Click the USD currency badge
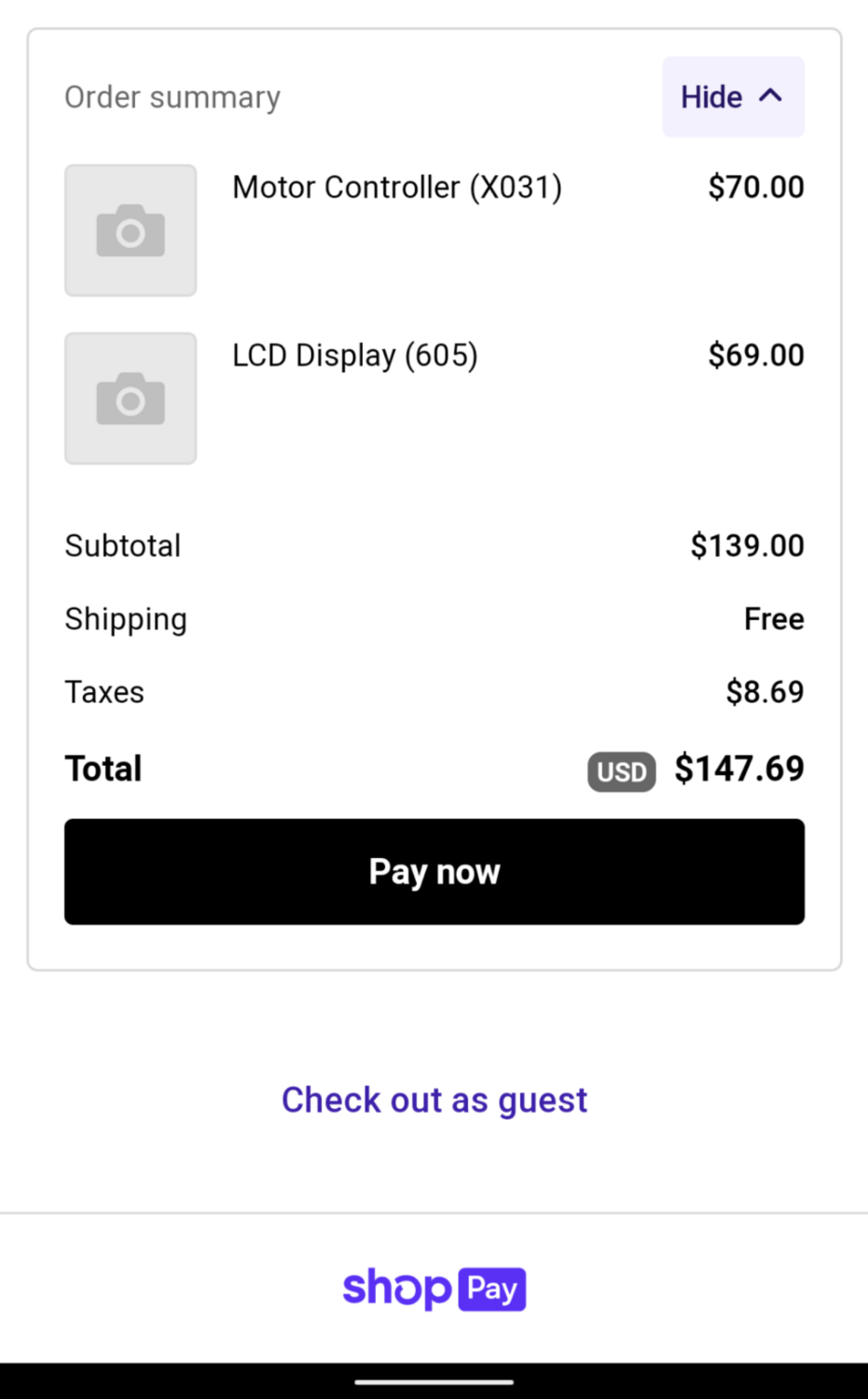The height and width of the screenshot is (1399, 868). click(621, 771)
